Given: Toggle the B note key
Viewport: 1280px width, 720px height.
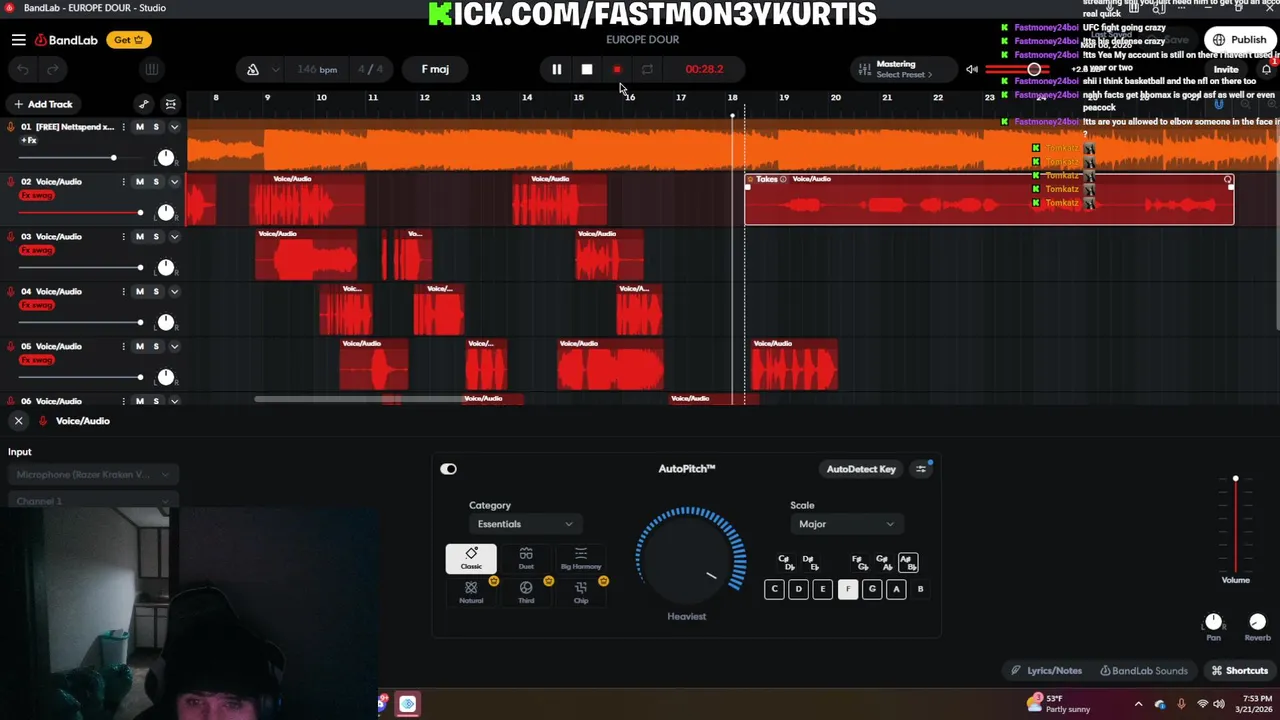Looking at the screenshot, I should click(920, 589).
